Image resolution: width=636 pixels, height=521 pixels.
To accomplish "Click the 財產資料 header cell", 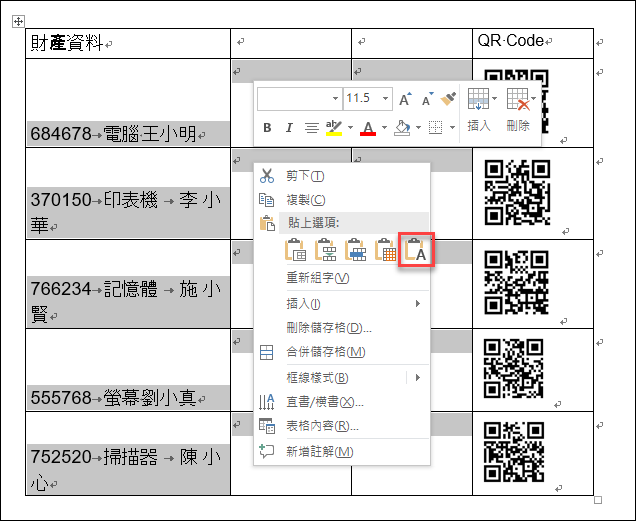I will coord(128,43).
